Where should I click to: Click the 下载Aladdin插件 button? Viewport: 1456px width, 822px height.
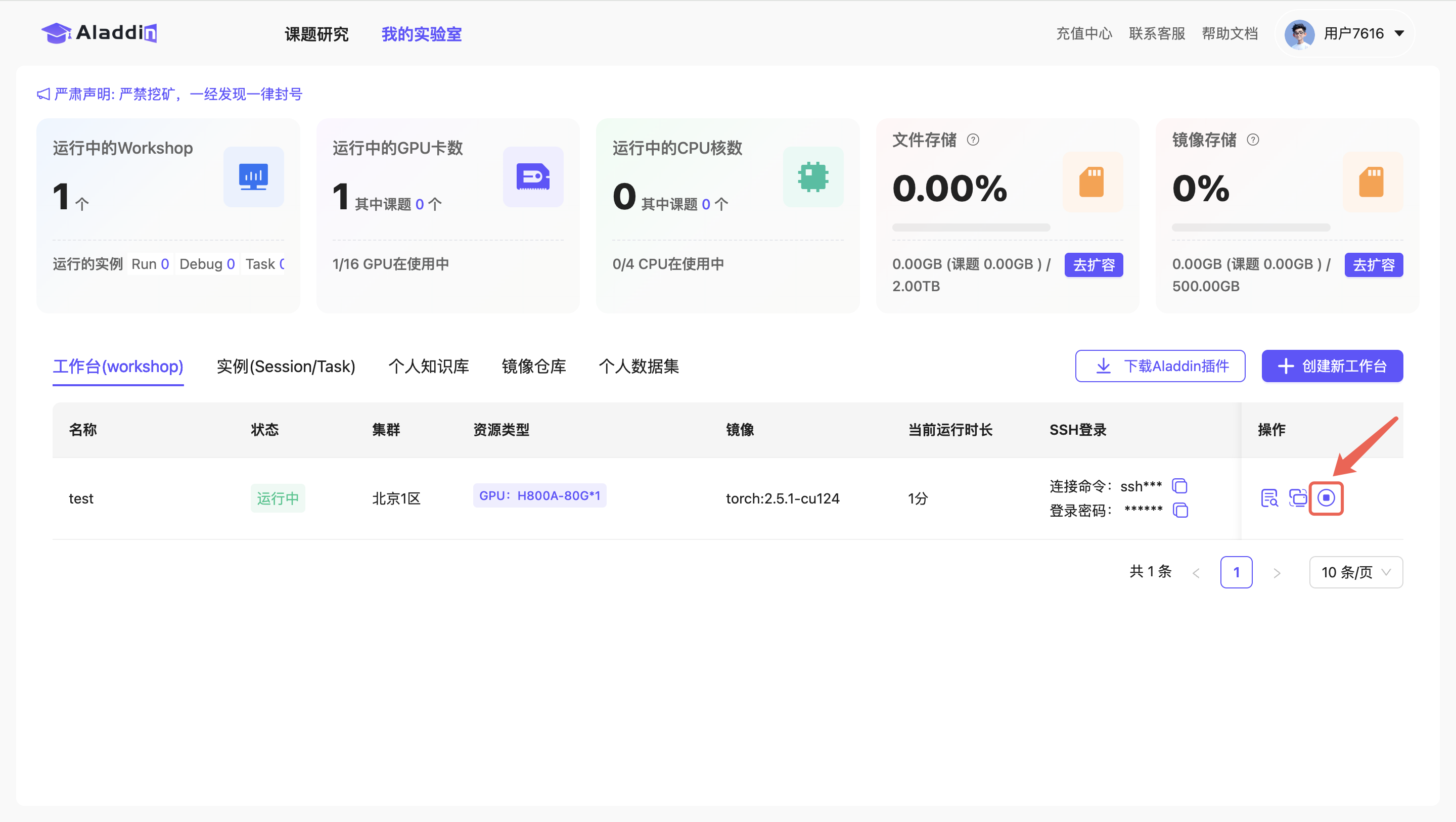pos(1160,367)
